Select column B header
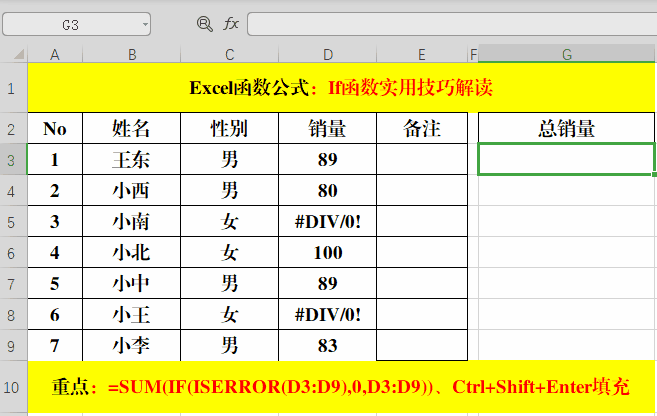This screenshot has width=657, height=416. pos(132,54)
